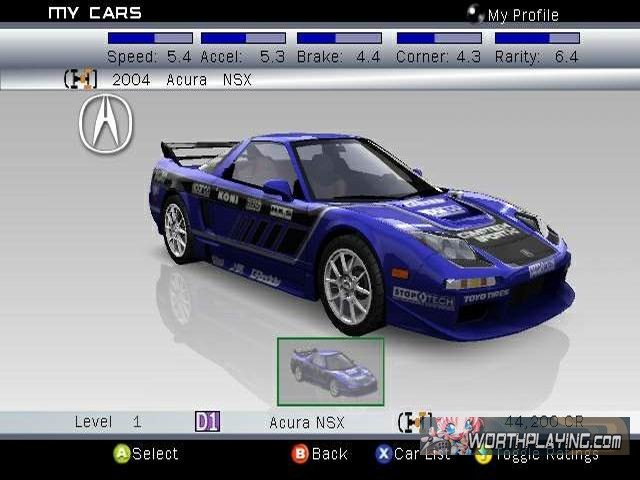
Task: Click the 'Accel: 5.3' value
Action: click(x=242, y=57)
